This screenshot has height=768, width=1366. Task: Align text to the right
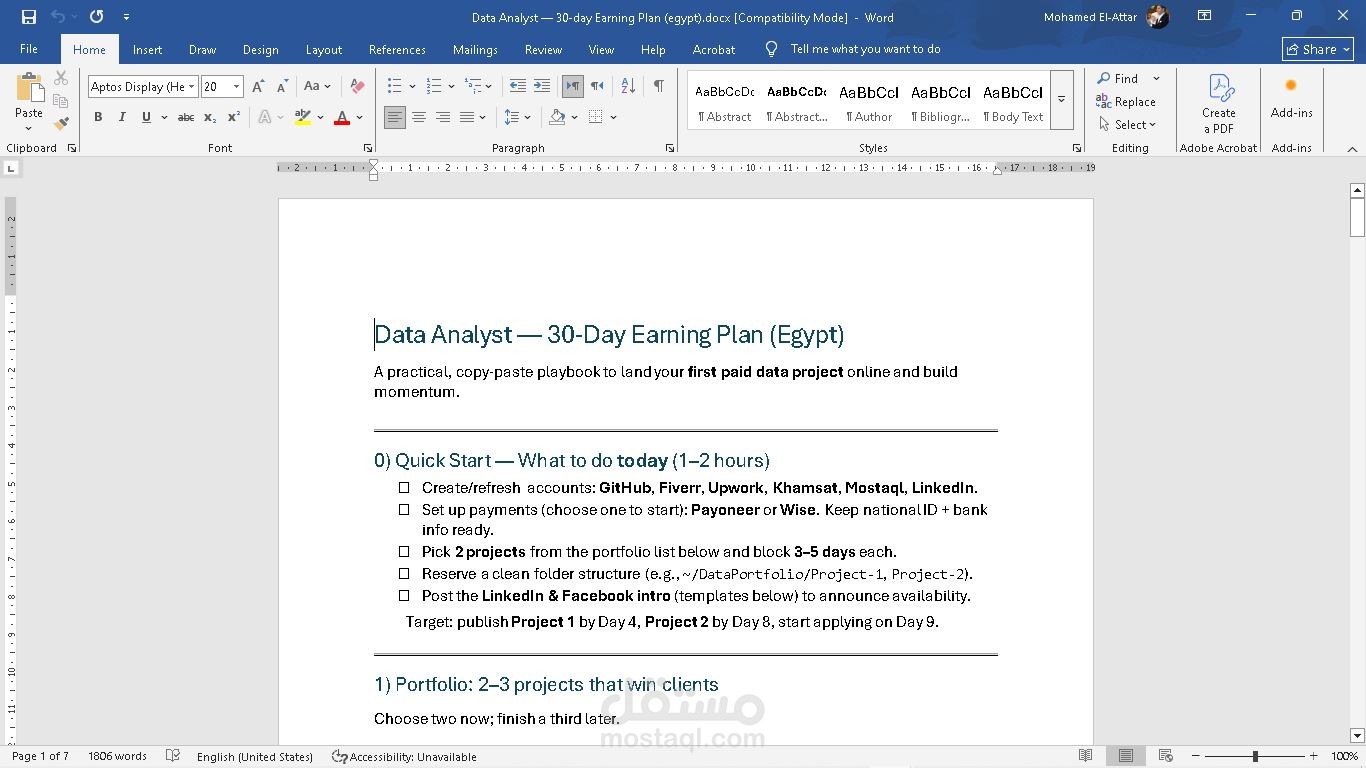coord(443,118)
